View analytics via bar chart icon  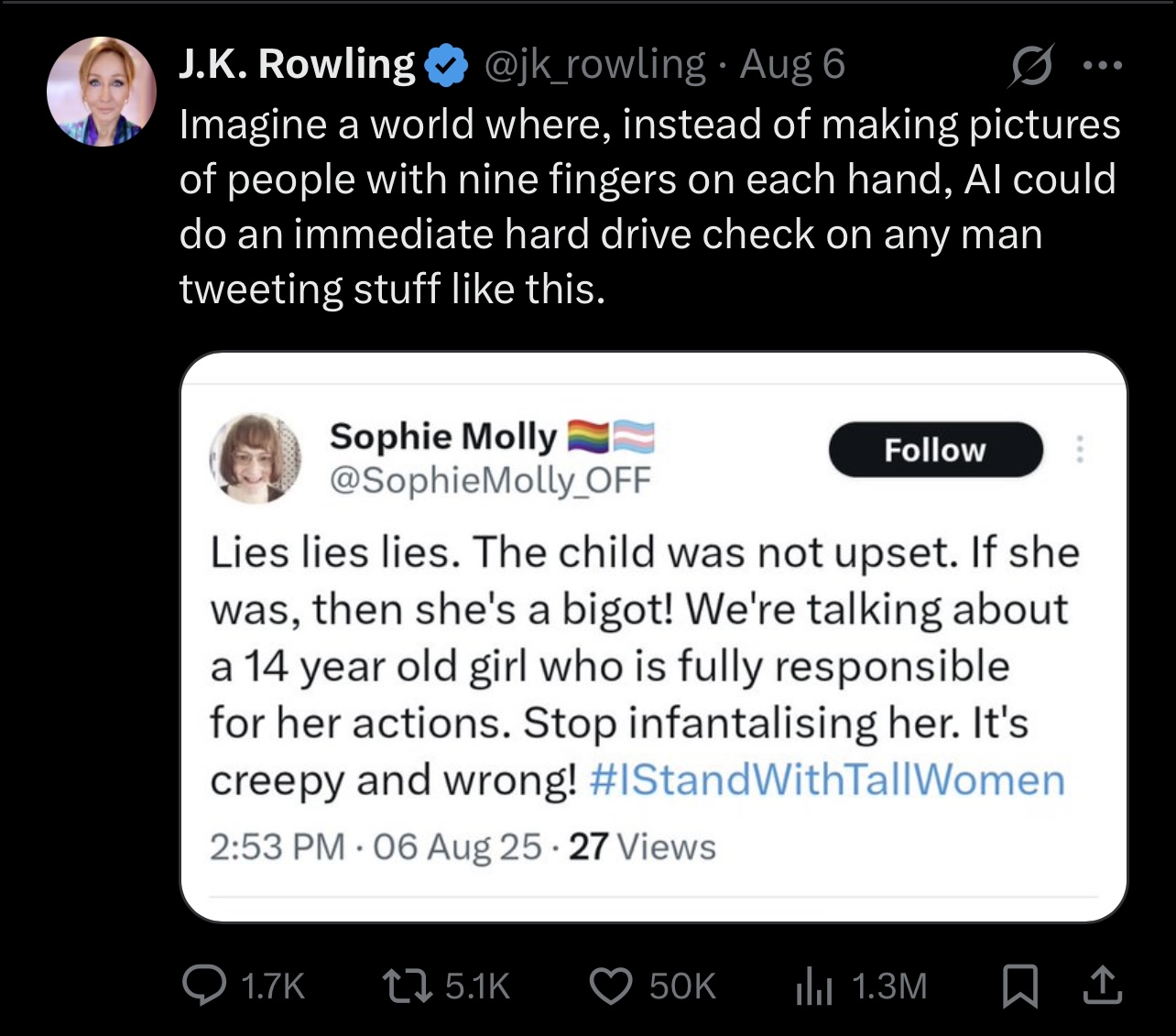click(x=814, y=987)
